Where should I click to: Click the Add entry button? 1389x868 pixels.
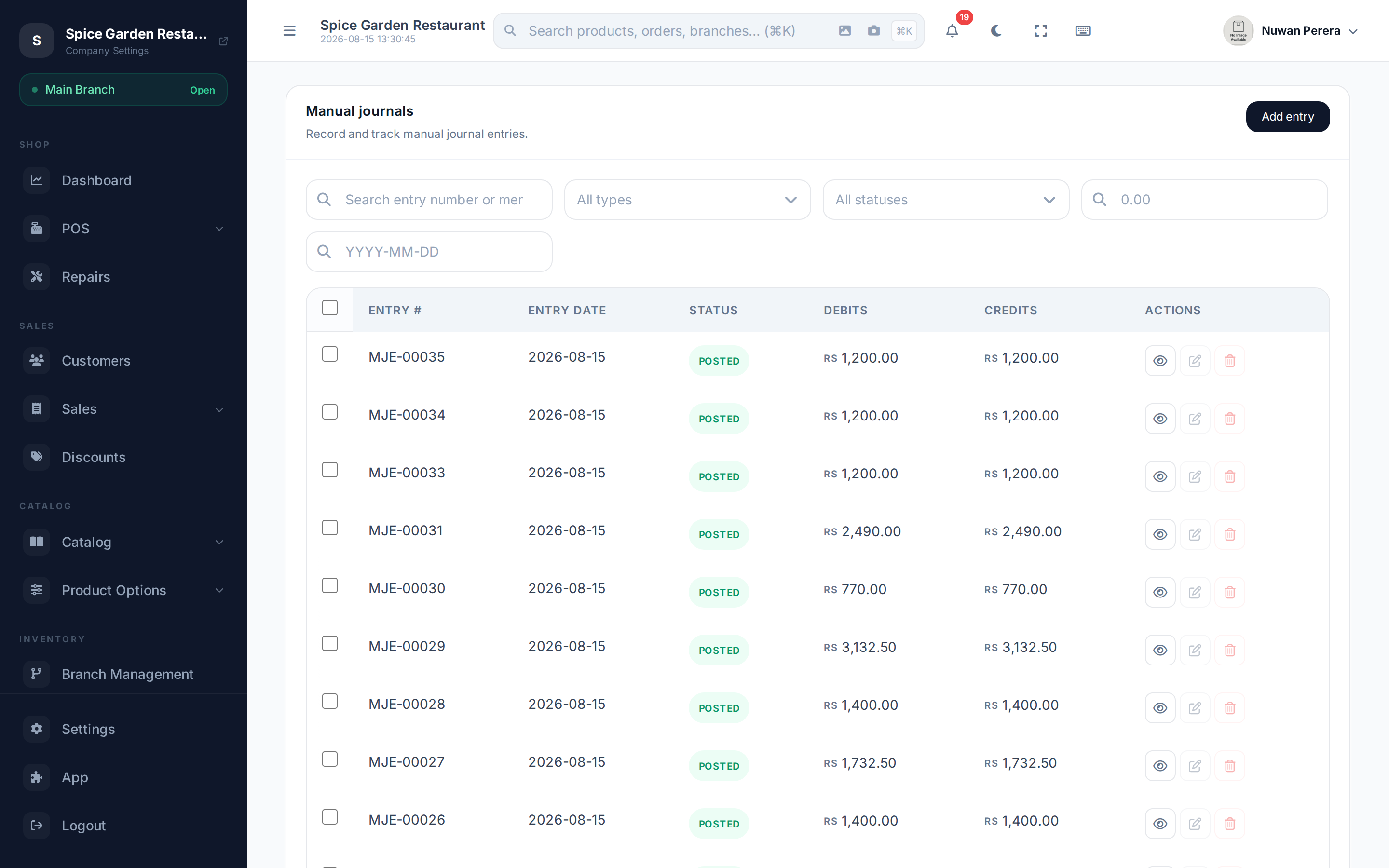pyautogui.click(x=1287, y=117)
